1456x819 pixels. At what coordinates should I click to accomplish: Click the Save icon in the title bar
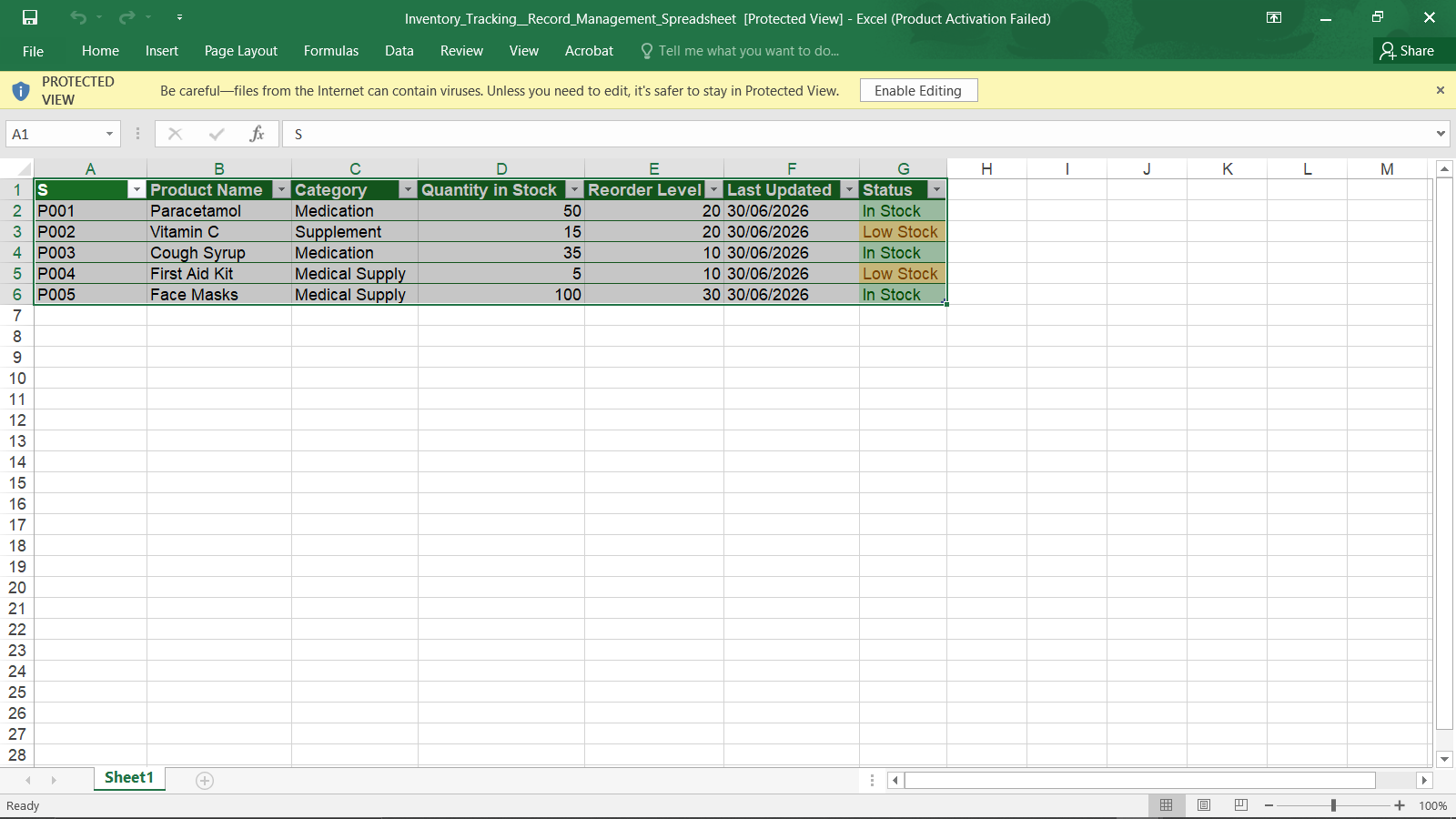pos(30,17)
